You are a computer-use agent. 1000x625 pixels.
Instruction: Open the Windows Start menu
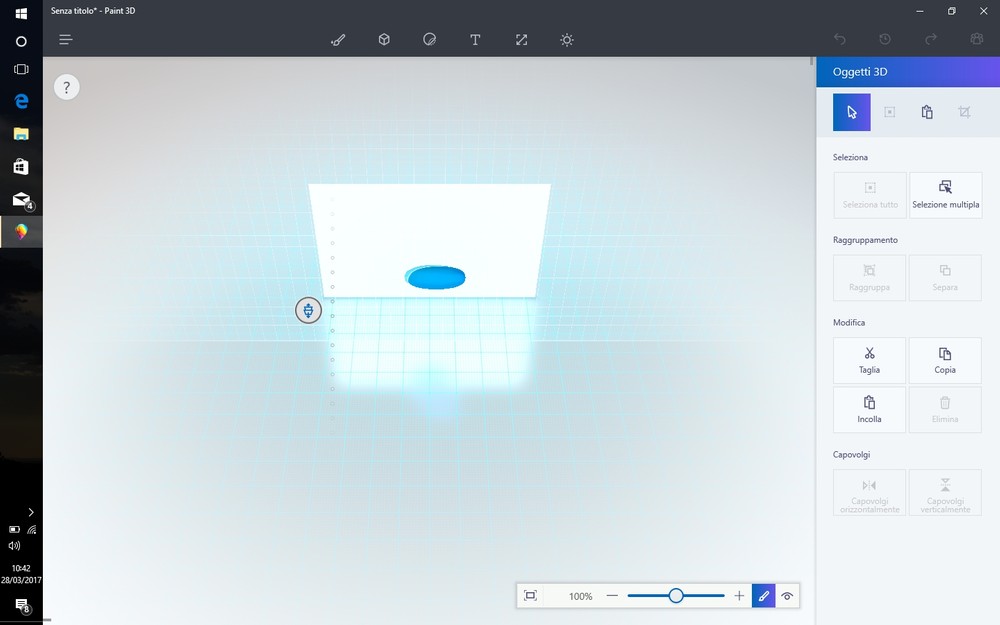[21, 13]
